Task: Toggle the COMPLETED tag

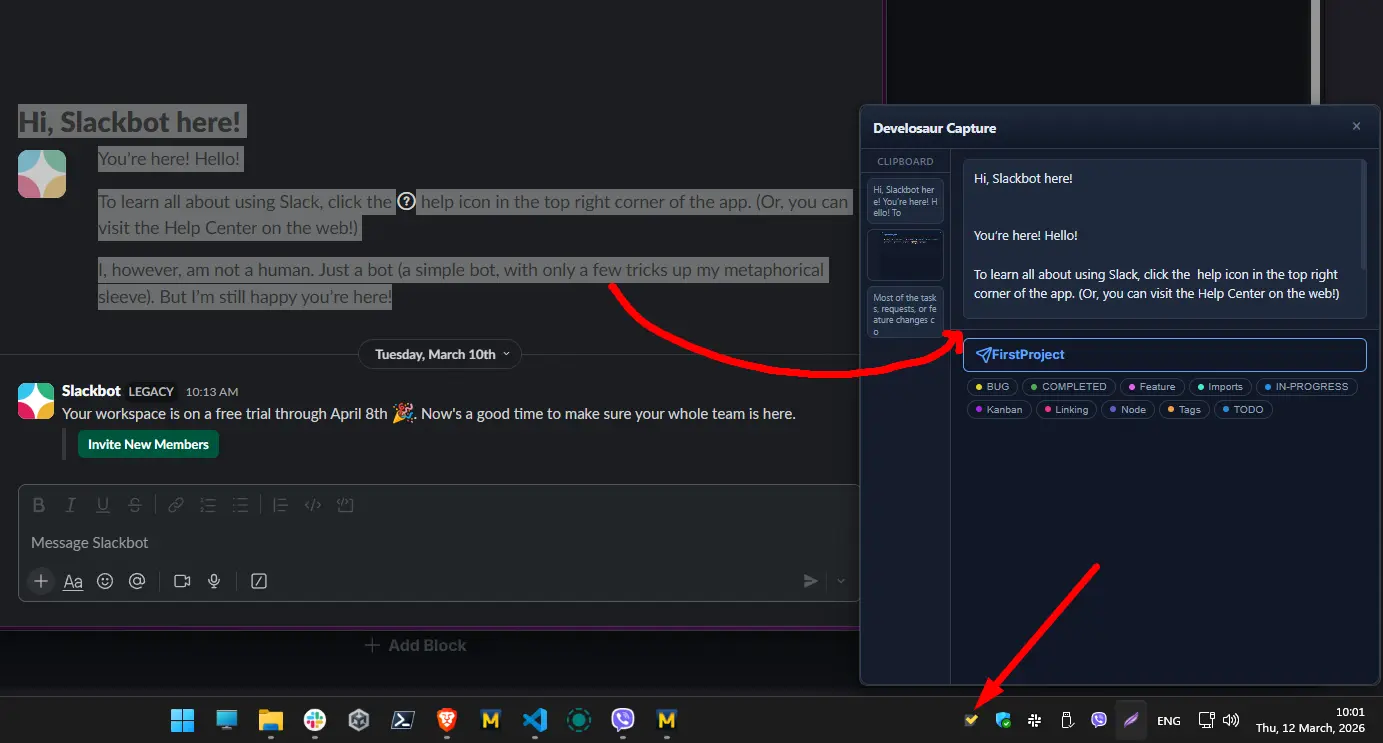Action: click(x=1068, y=387)
